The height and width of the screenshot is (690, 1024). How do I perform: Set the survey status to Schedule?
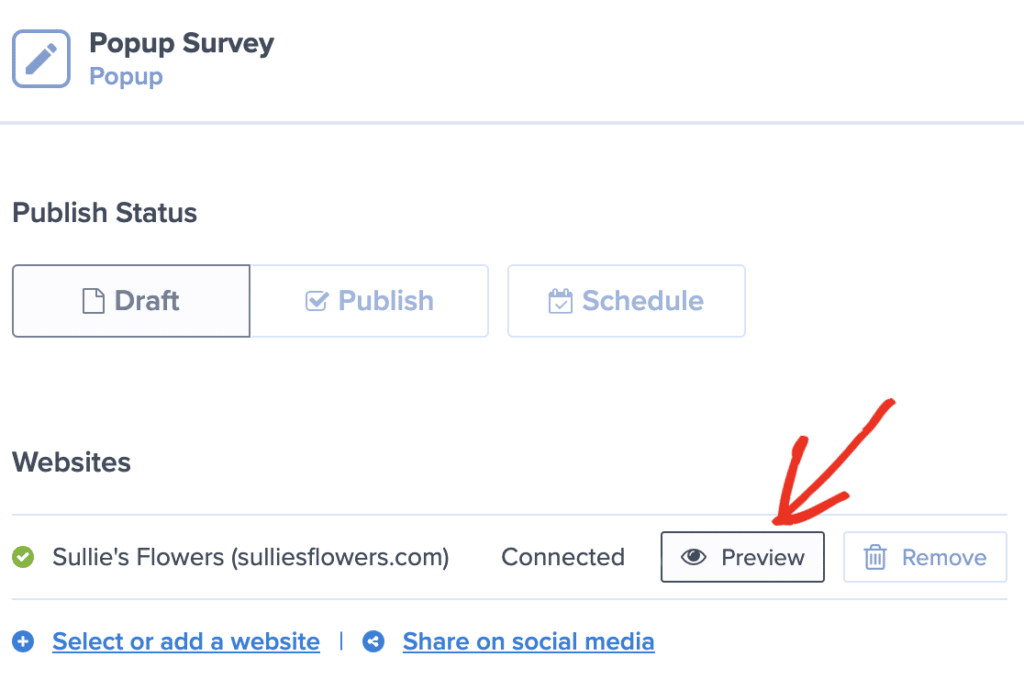click(626, 300)
